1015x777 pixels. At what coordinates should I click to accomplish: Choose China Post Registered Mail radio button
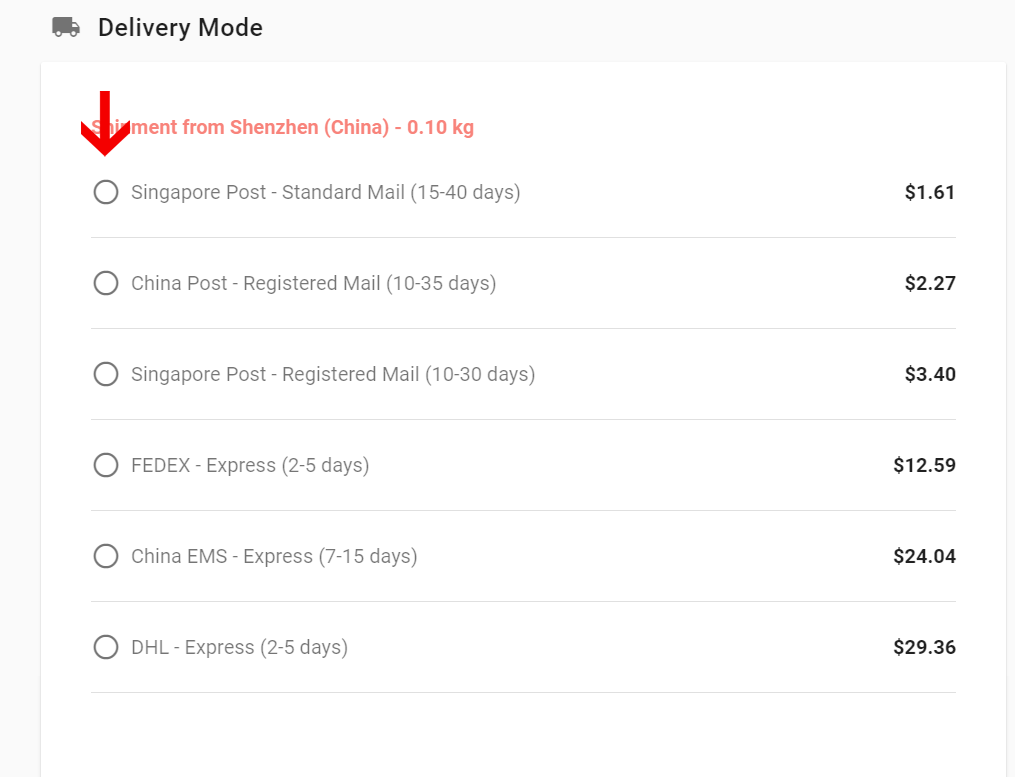coord(106,283)
